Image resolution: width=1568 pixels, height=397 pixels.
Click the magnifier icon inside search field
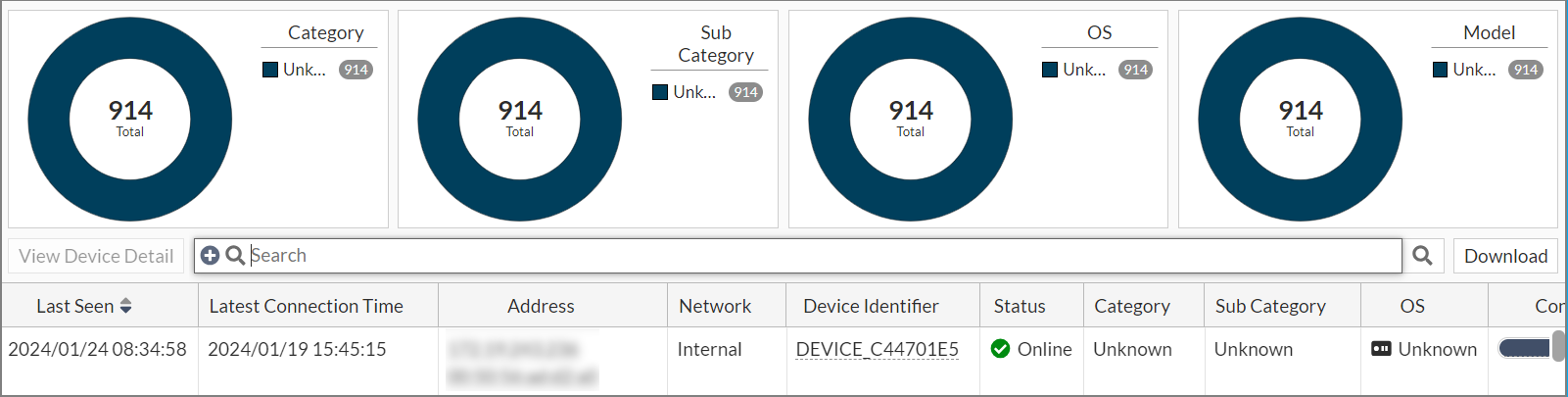[235, 256]
